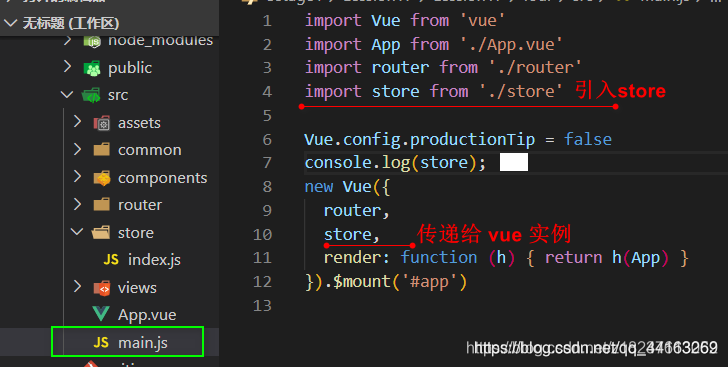Image resolution: width=728 pixels, height=367 pixels.
Task: Expand the components folder chevron
Action: coord(78,177)
